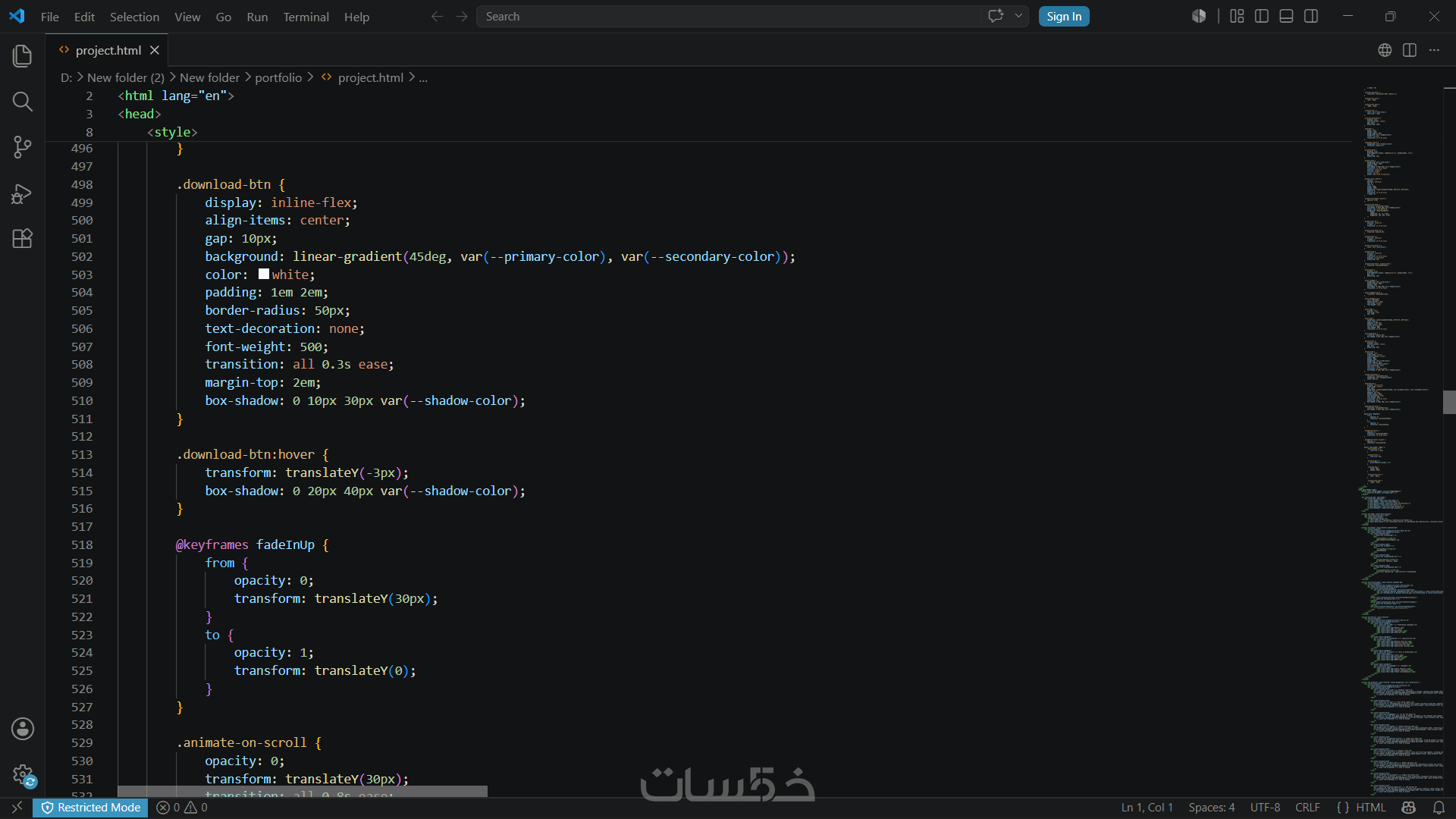Click line number 513
1456x819 pixels.
pos(82,454)
